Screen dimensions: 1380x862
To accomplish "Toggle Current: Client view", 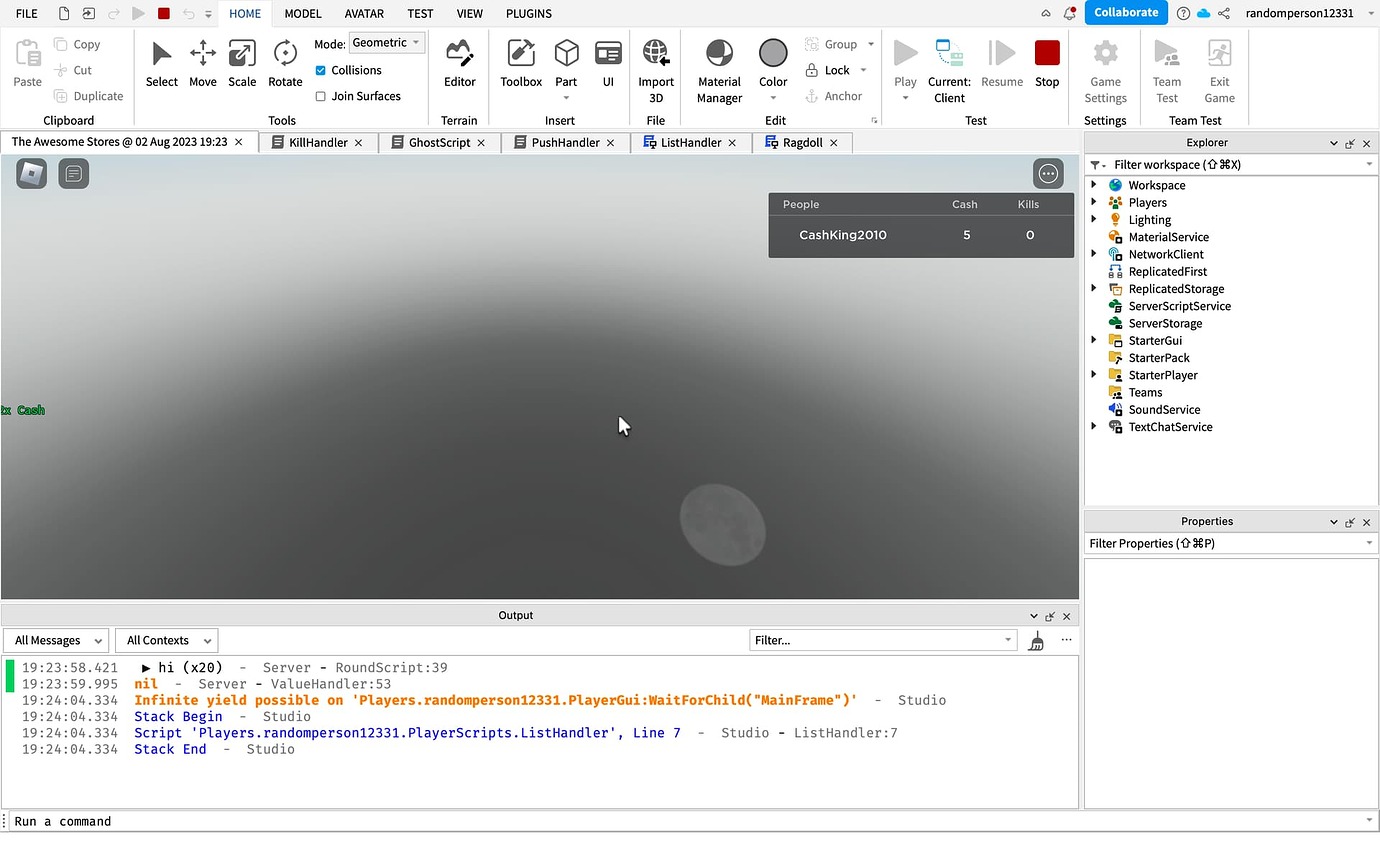I will tap(949, 71).
